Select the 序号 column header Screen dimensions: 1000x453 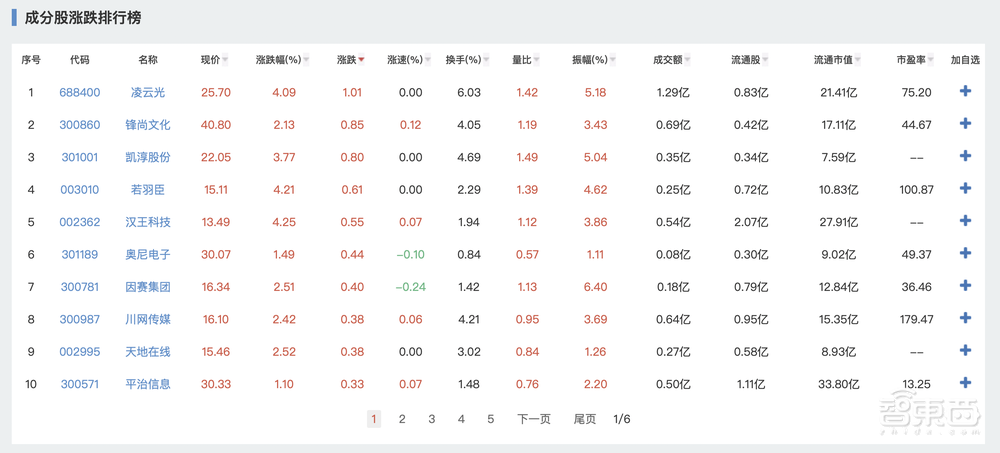(31, 60)
